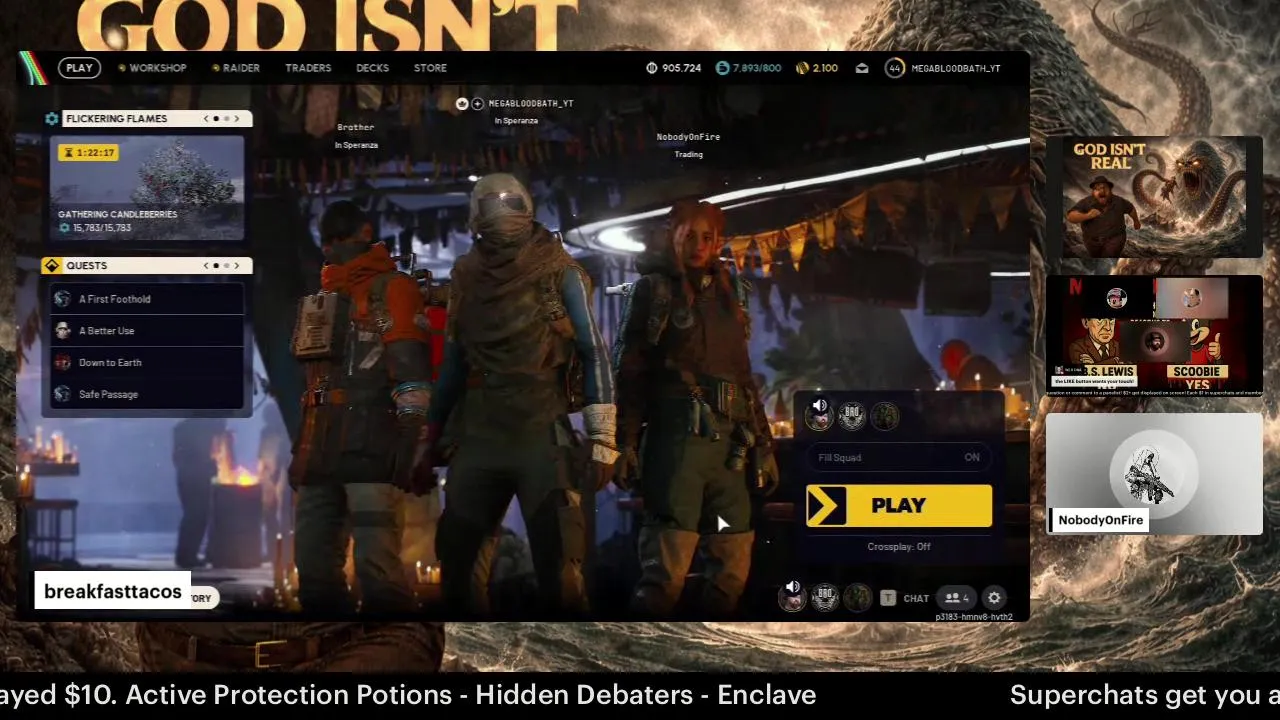This screenshot has height=720, width=1280.
Task: Click the plus icon beside MEGABLOODBATH_YT nameplate
Action: (477, 104)
